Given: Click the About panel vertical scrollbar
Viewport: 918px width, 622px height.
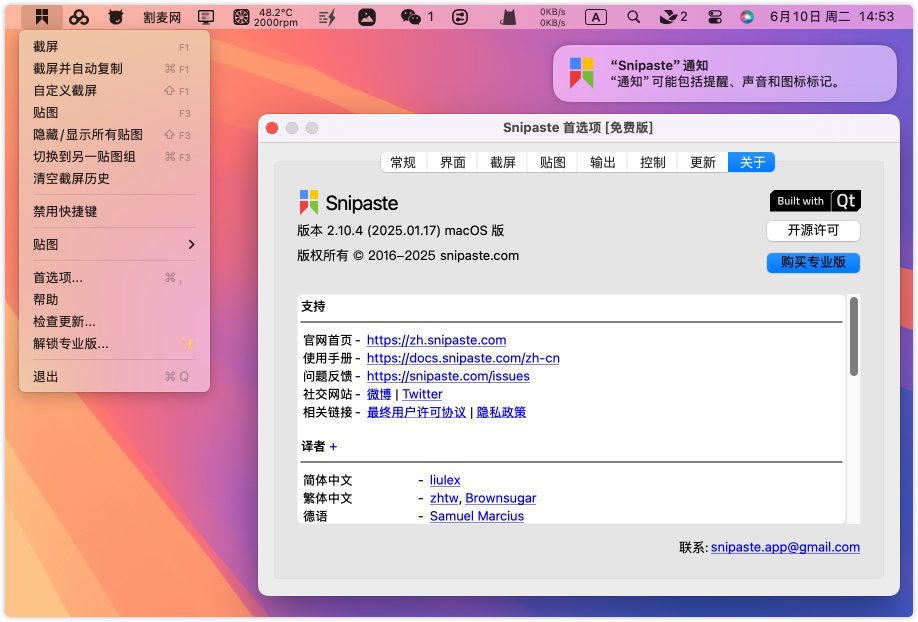Looking at the screenshot, I should click(x=854, y=337).
